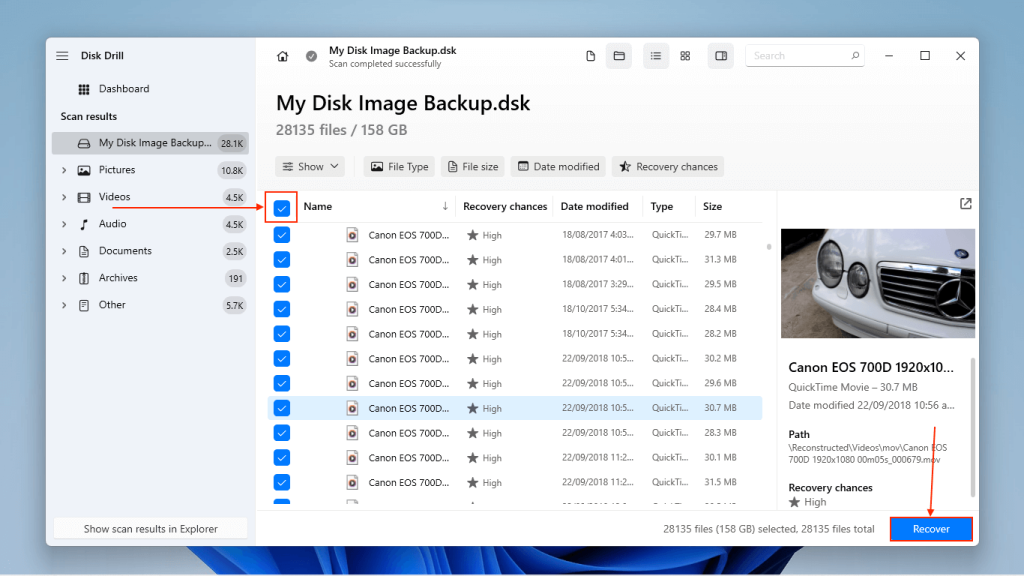Uncheck the first Canon EOS 700D file

point(281,234)
